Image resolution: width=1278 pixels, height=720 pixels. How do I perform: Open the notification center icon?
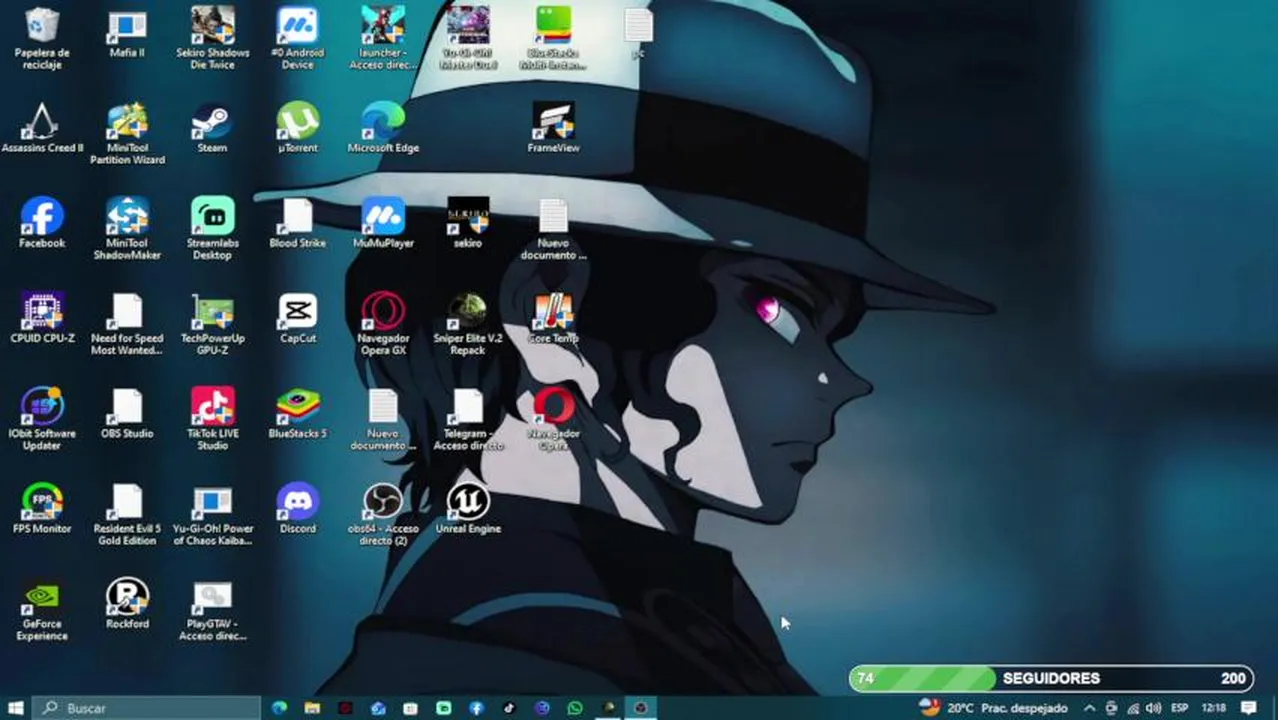pos(1248,708)
